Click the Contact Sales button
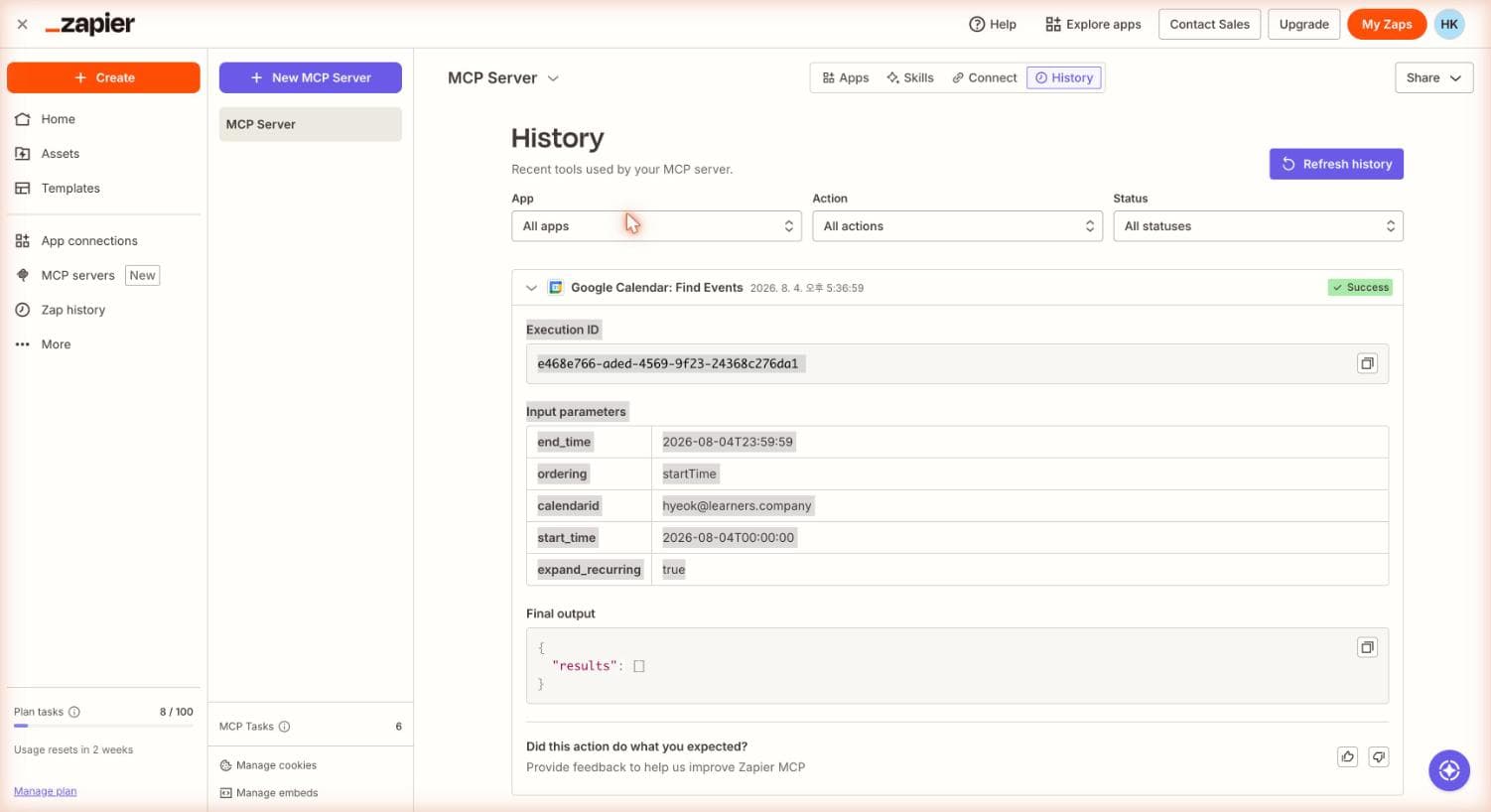The width and height of the screenshot is (1491, 812). tap(1209, 24)
